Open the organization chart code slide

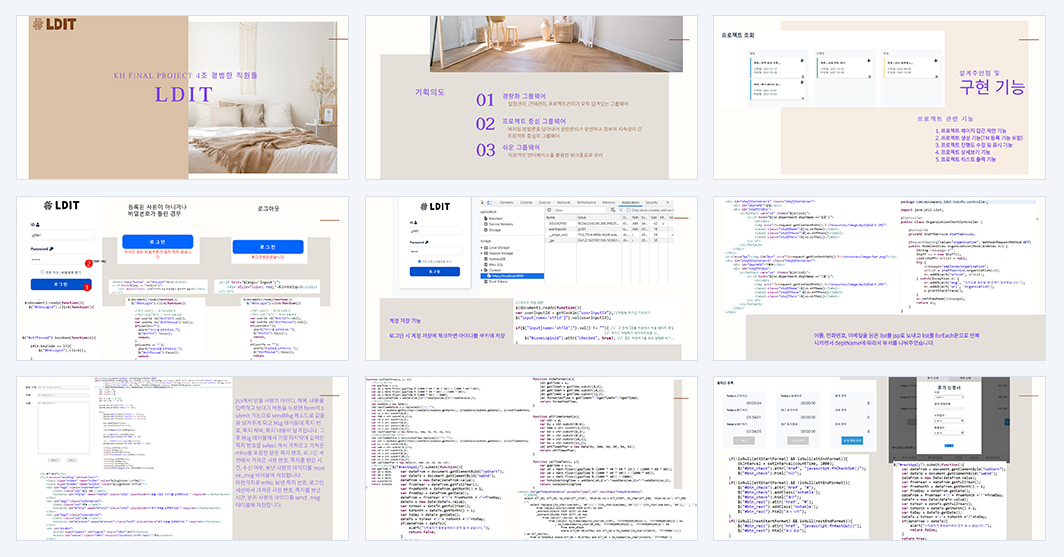tap(879, 279)
